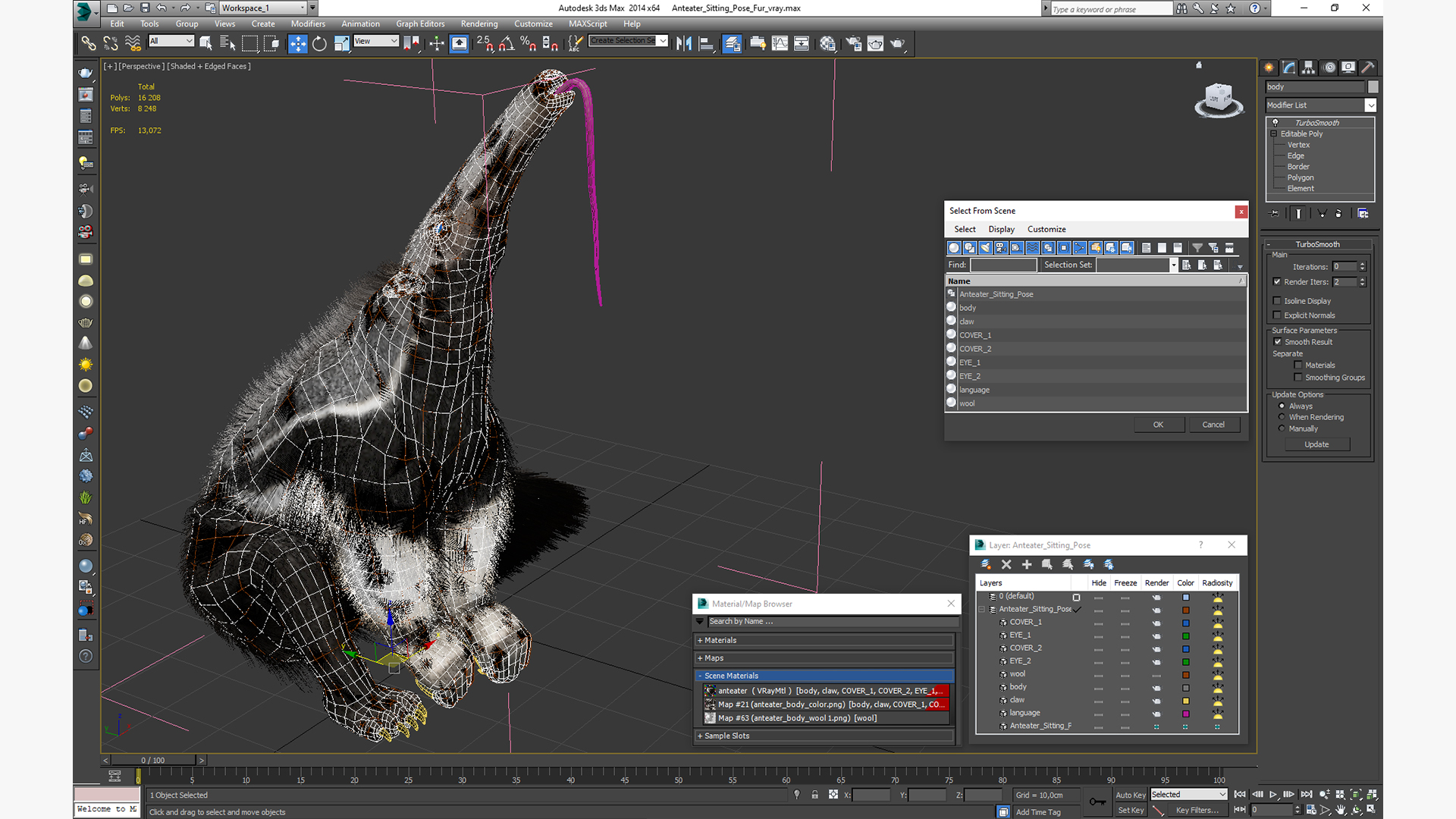Open Render Setup teapot icon

tap(854, 43)
